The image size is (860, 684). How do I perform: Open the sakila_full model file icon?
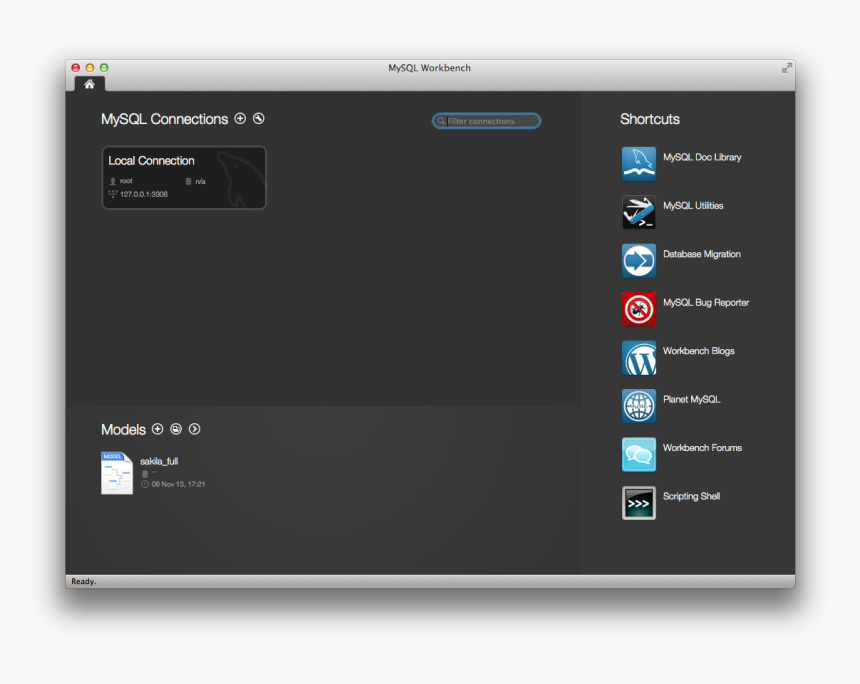click(117, 473)
